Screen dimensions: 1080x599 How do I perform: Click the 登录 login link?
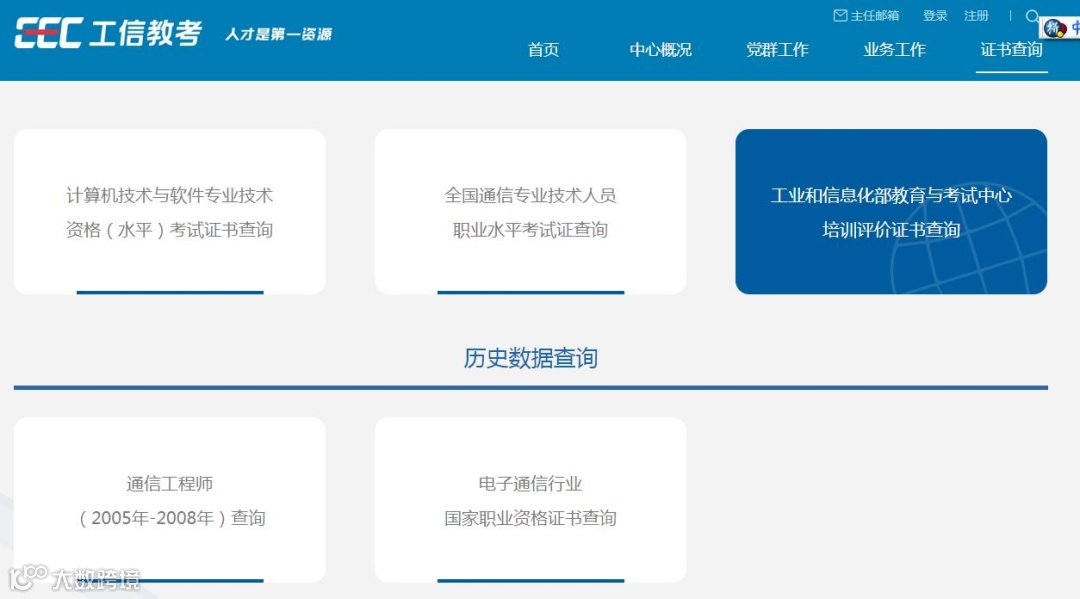pos(935,16)
